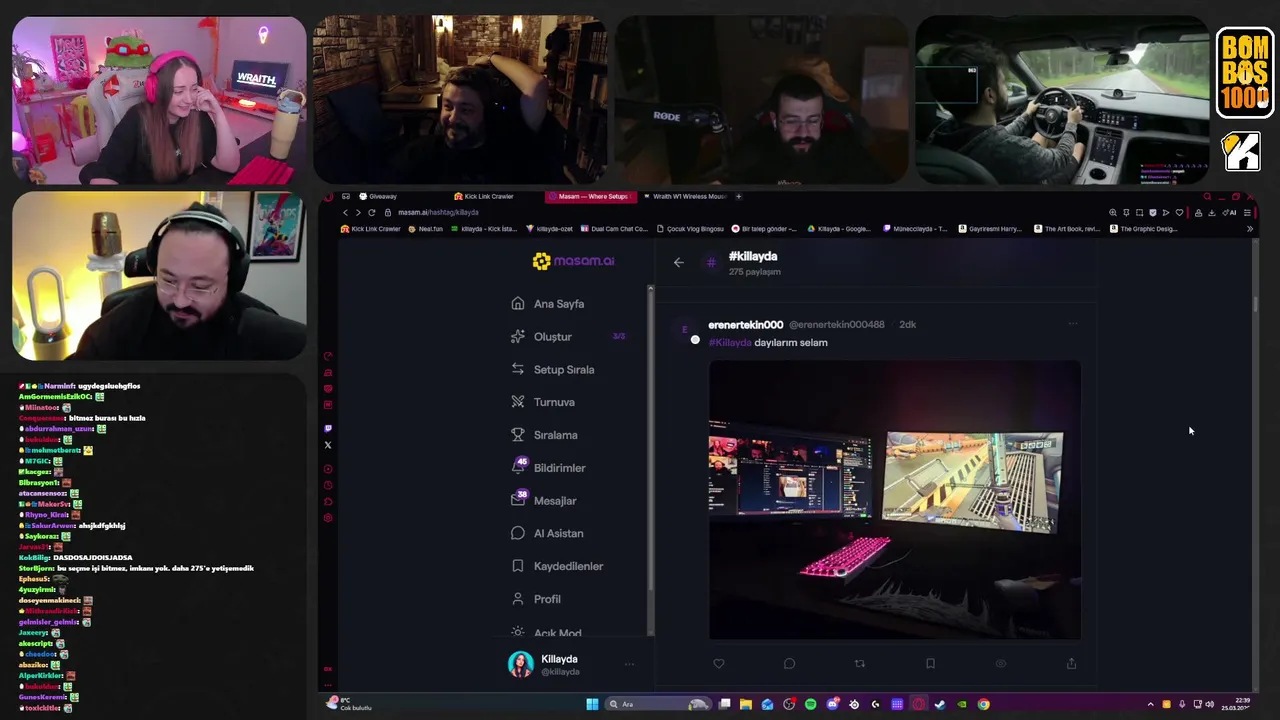Image resolution: width=1280 pixels, height=720 pixels.
Task: Click the #Killayda hashtag in the post
Action: click(730, 342)
